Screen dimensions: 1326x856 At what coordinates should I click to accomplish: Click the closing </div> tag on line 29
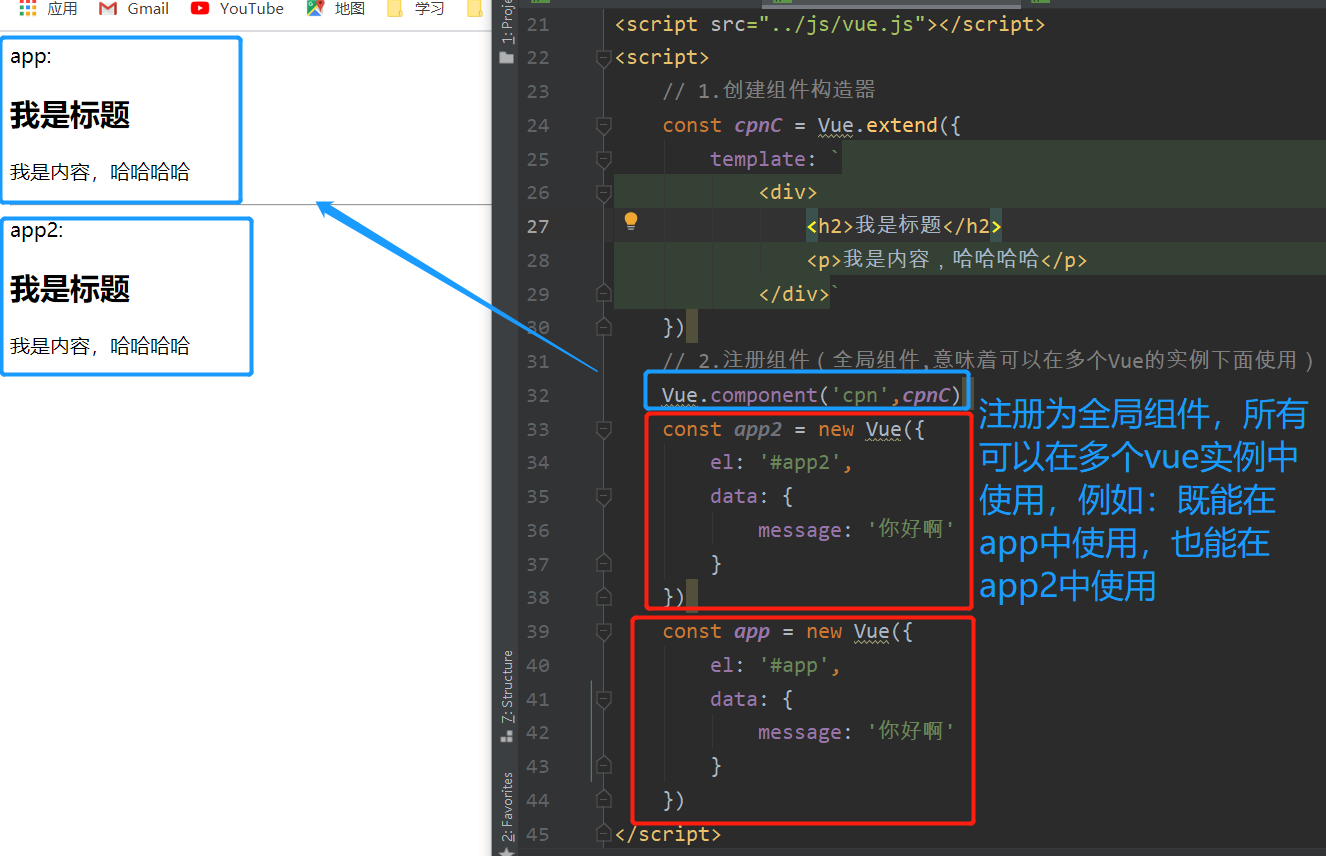(794, 294)
